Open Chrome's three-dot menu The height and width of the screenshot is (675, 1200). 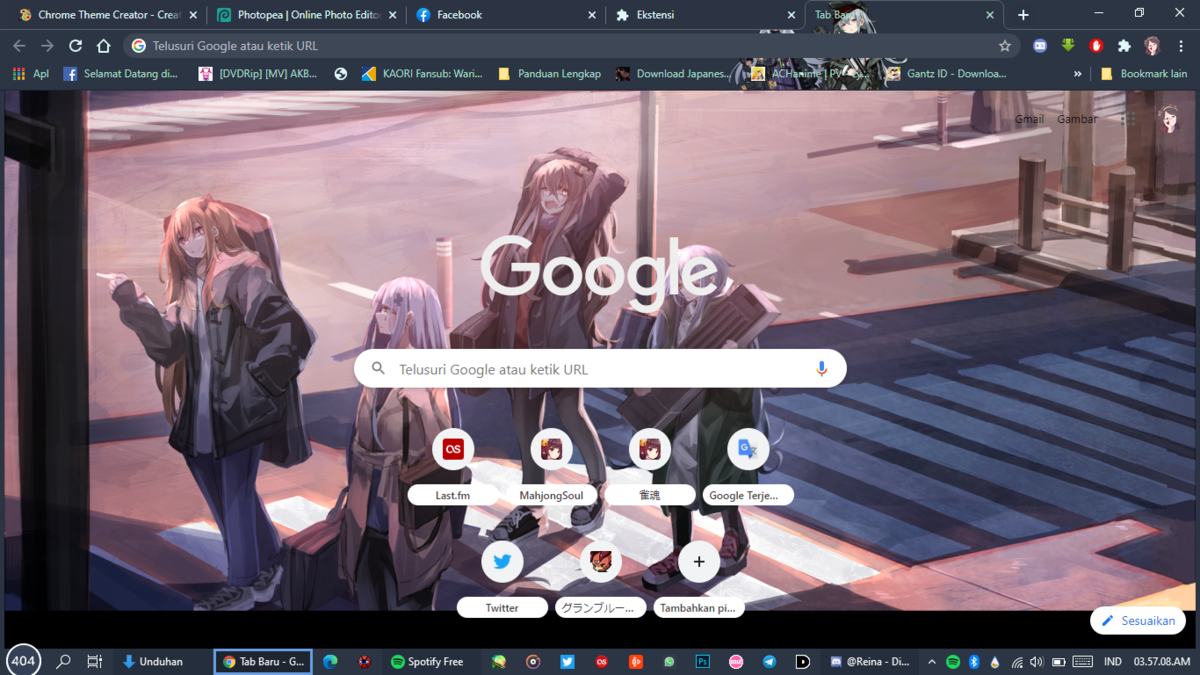tap(1181, 46)
